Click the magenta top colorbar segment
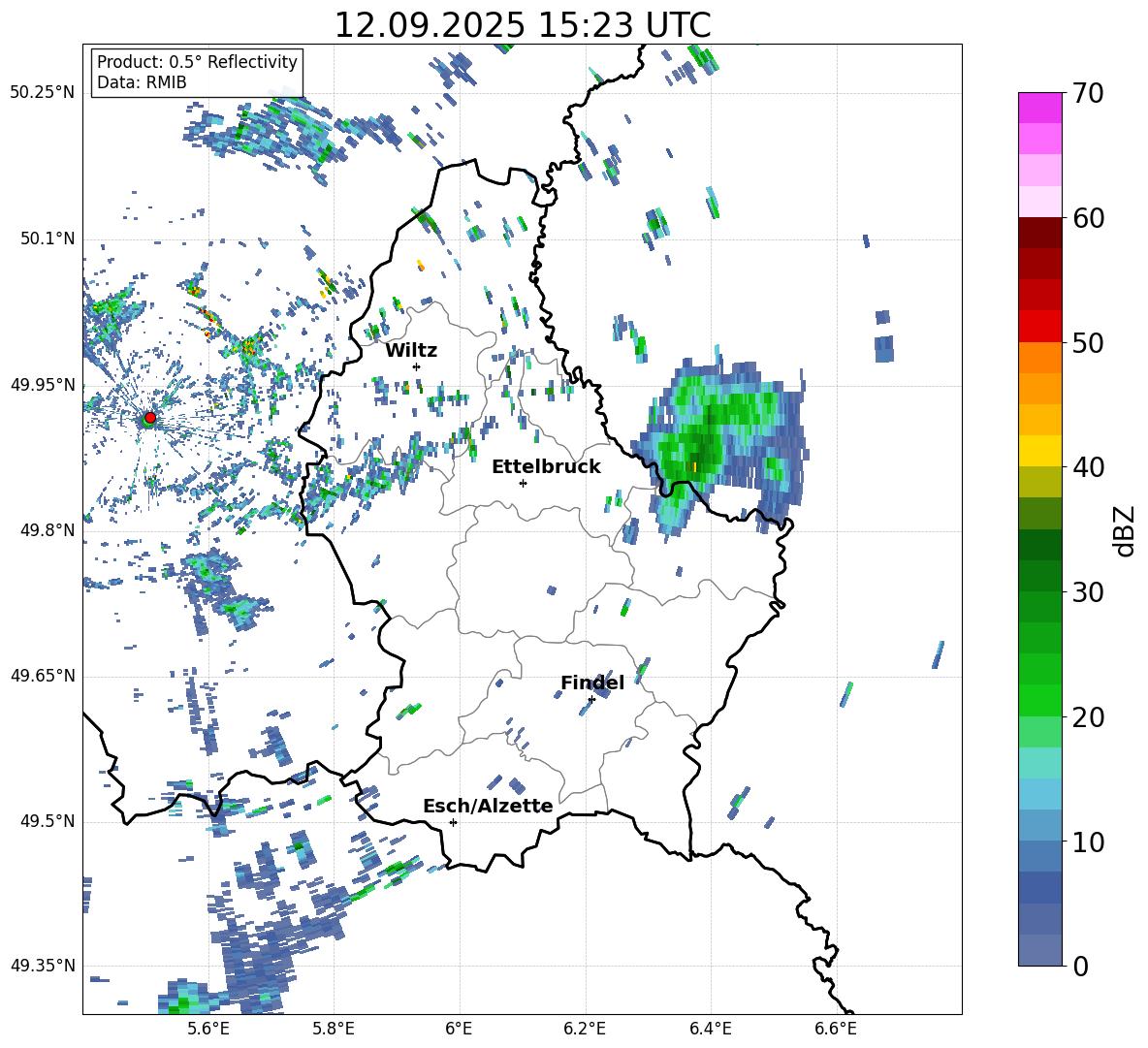 click(1039, 108)
